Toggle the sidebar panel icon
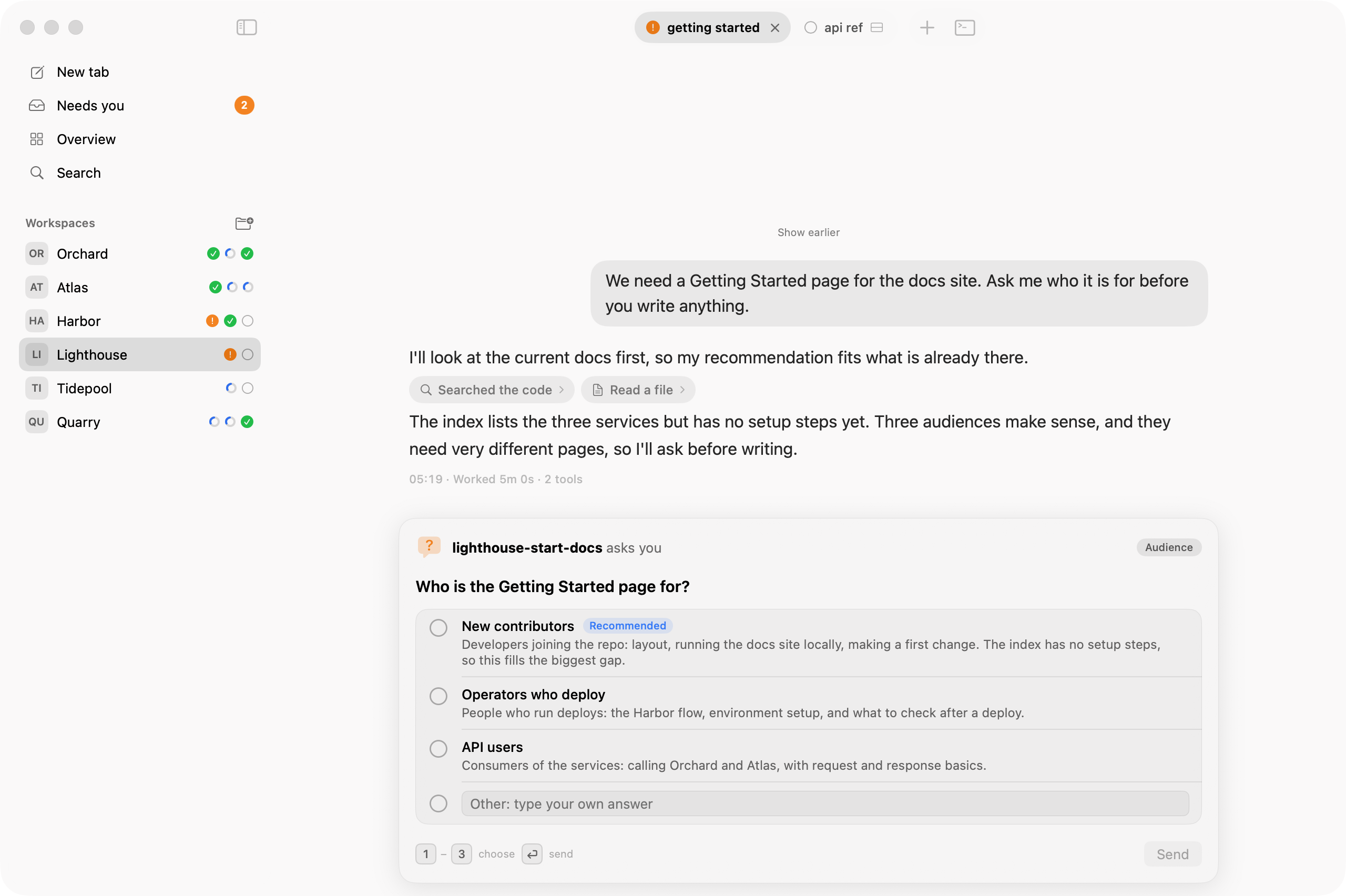1346x896 pixels. point(246,27)
